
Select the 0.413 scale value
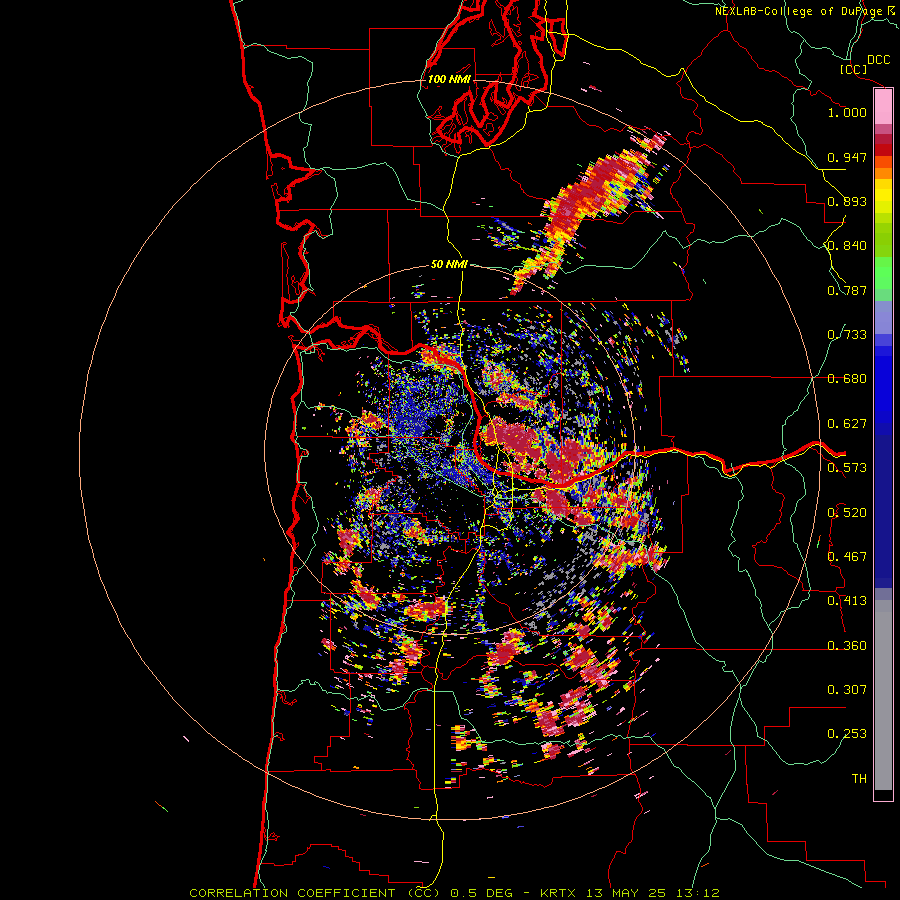[x=847, y=601]
